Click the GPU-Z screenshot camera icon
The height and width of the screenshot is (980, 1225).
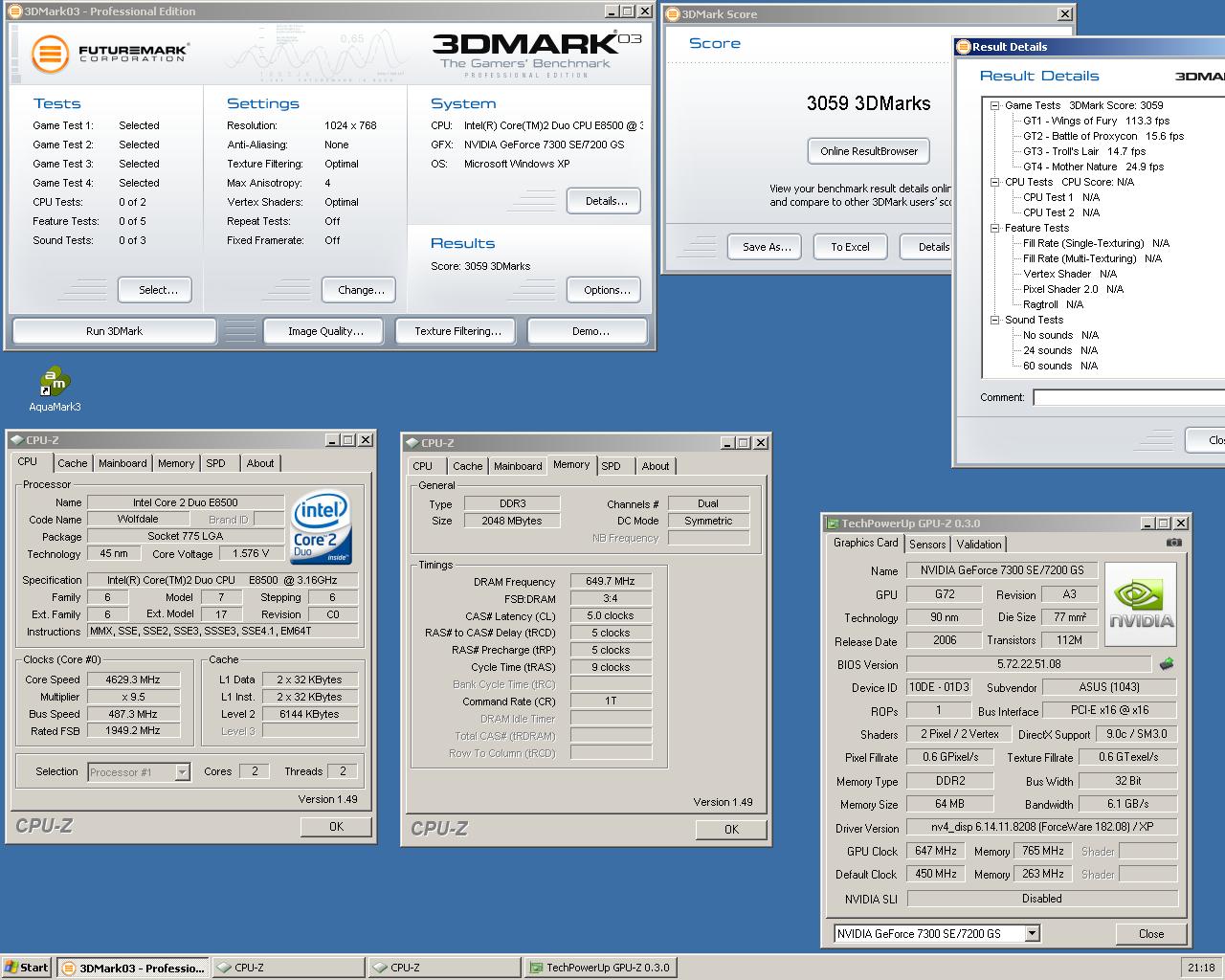1173,543
